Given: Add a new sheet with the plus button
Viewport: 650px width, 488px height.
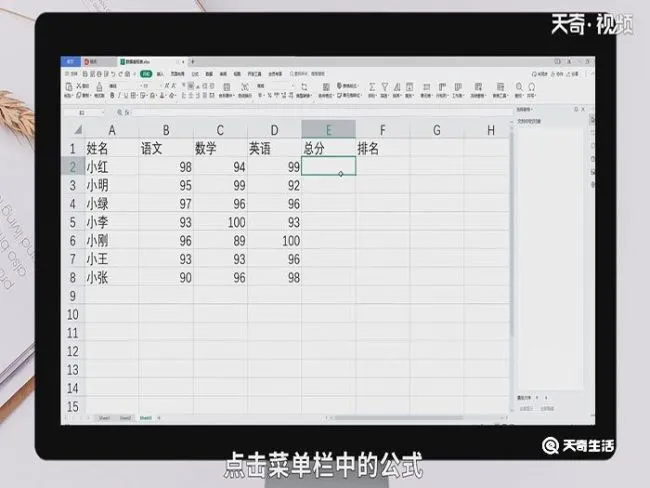Looking at the screenshot, I should (x=159, y=418).
